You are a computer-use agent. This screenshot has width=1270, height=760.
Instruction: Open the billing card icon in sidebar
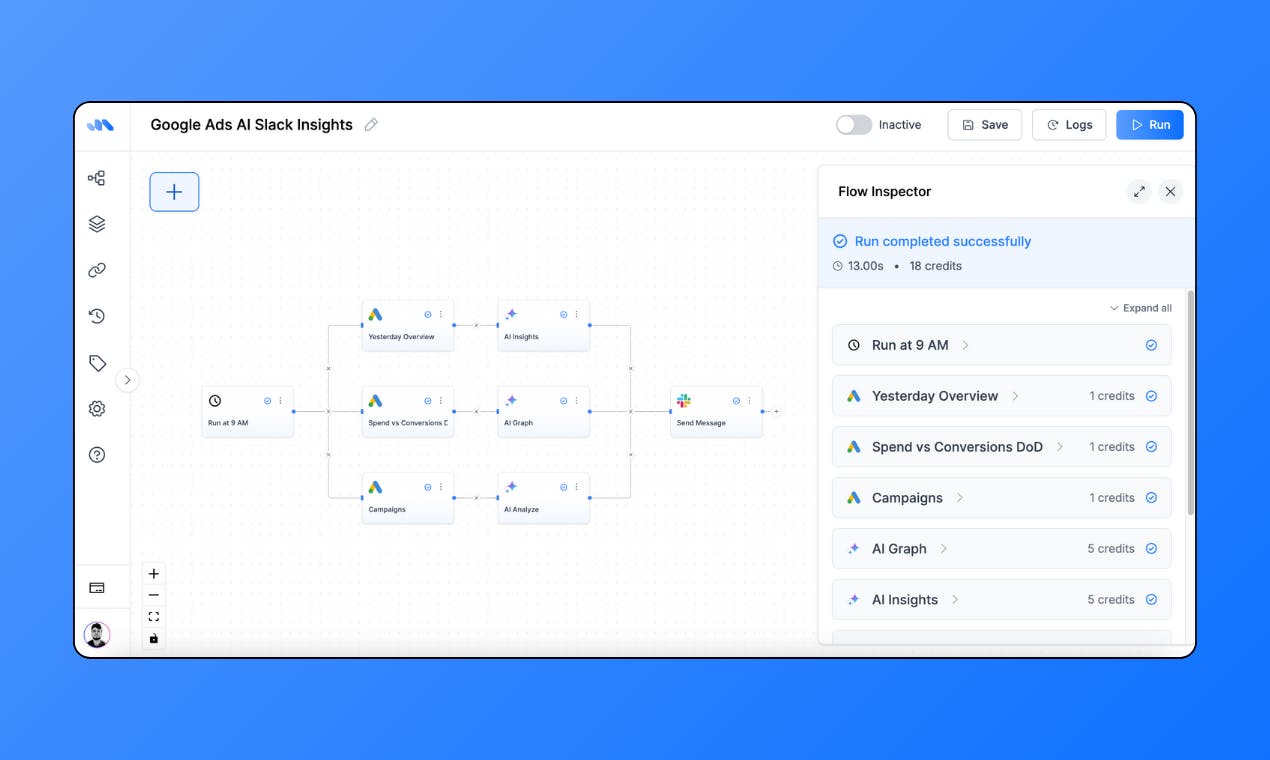pyautogui.click(x=97, y=588)
